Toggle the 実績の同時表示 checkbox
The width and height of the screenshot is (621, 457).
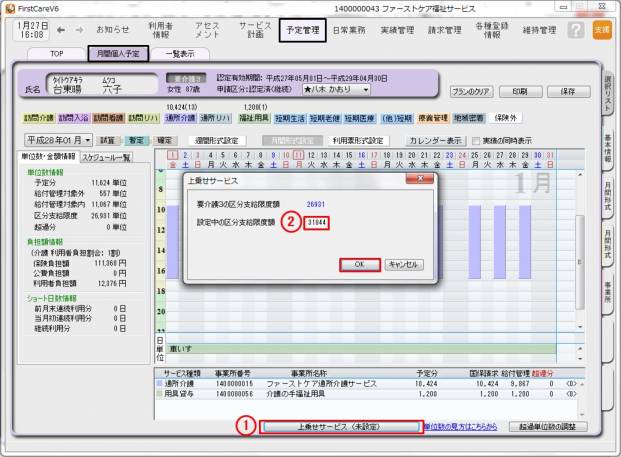click(476, 140)
